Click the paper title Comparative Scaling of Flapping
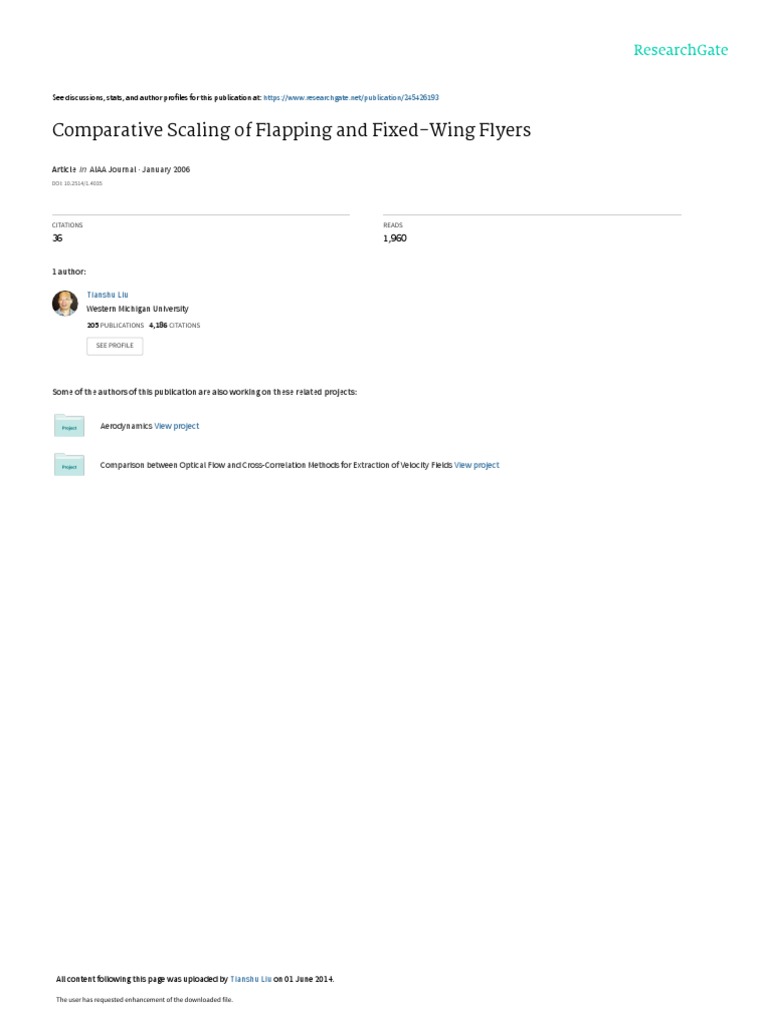 click(x=291, y=130)
